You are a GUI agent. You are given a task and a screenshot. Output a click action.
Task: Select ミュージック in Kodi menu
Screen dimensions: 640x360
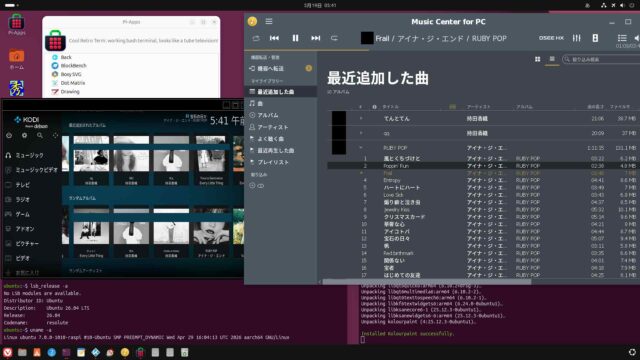29,156
